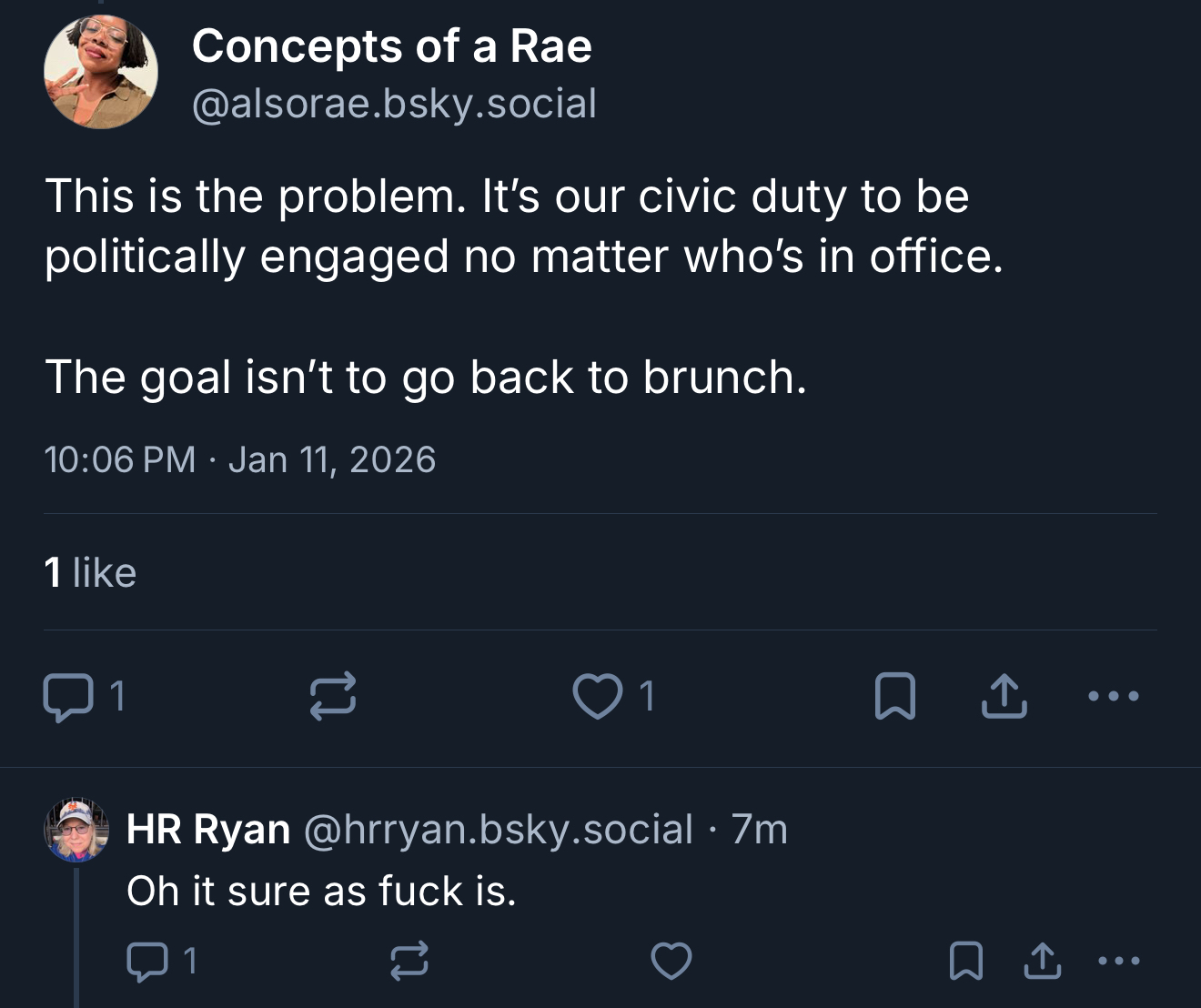The image size is (1201, 1008).
Task: Click the Concepts of a Rae display name
Action: pos(391,45)
